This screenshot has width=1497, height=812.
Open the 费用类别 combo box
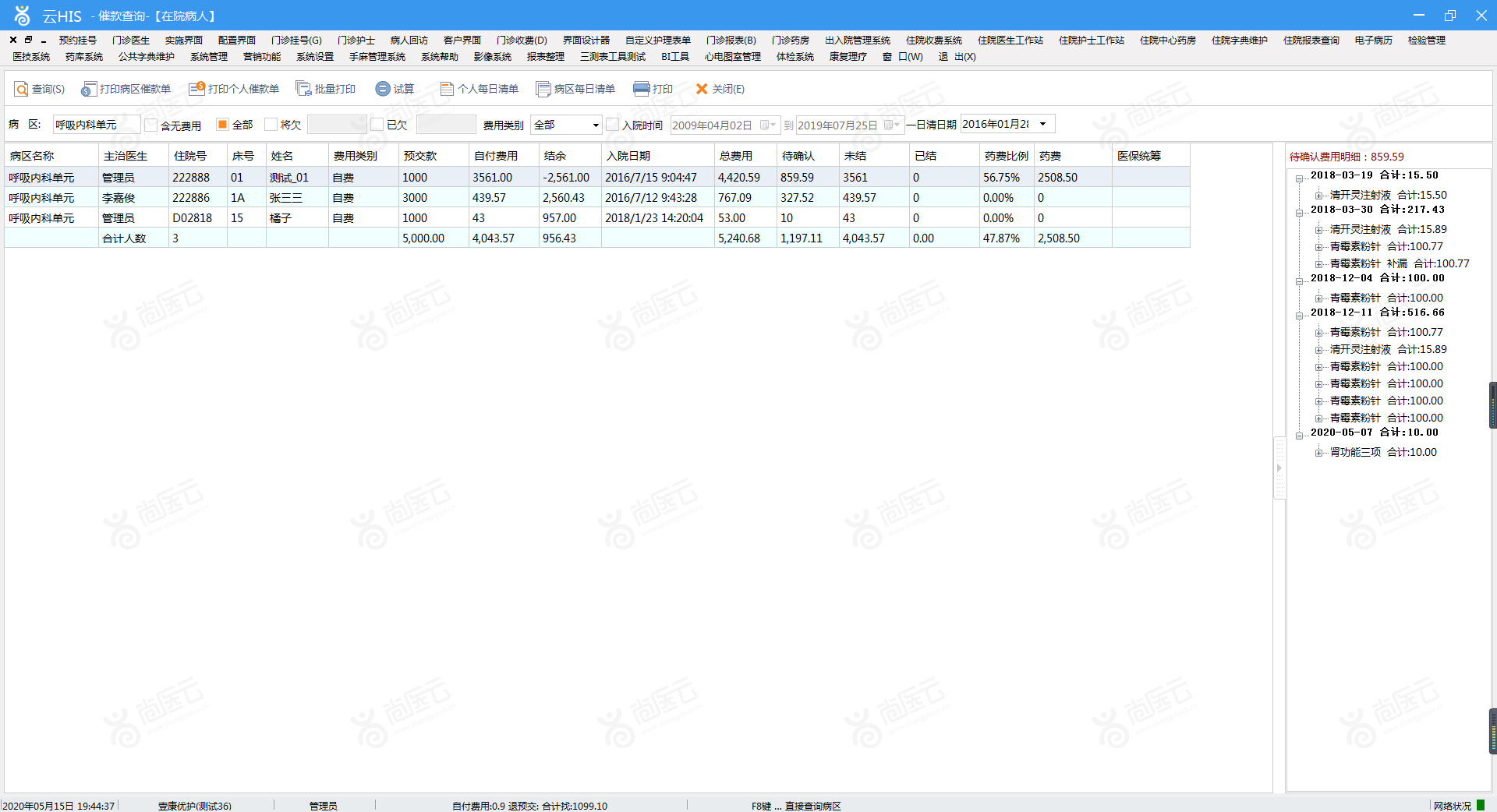pyautogui.click(x=566, y=125)
